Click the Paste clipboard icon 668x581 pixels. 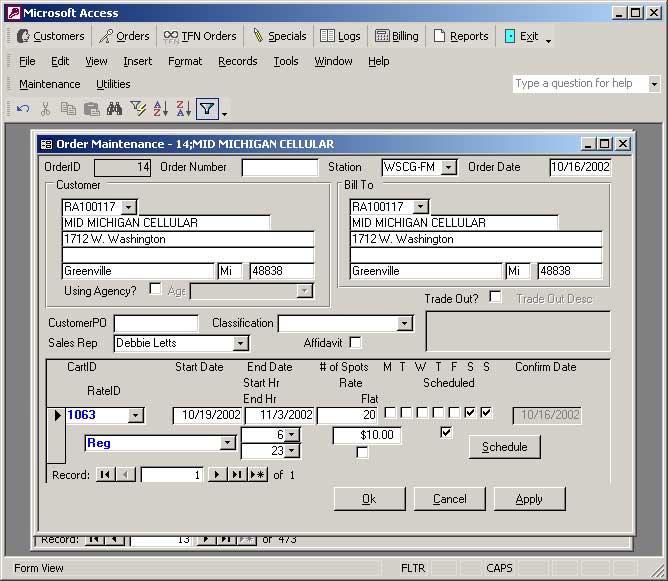(91, 109)
